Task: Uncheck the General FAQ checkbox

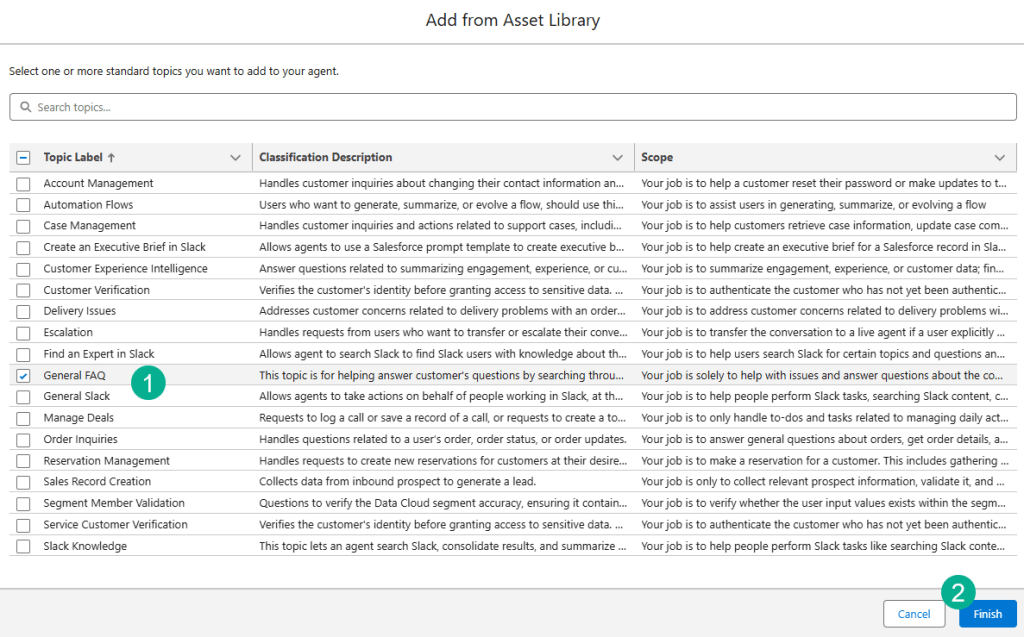Action: (x=23, y=376)
